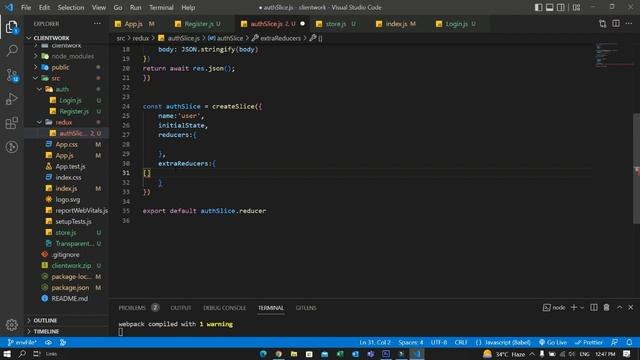Click CRLF end of line selector

pyautogui.click(x=461, y=342)
